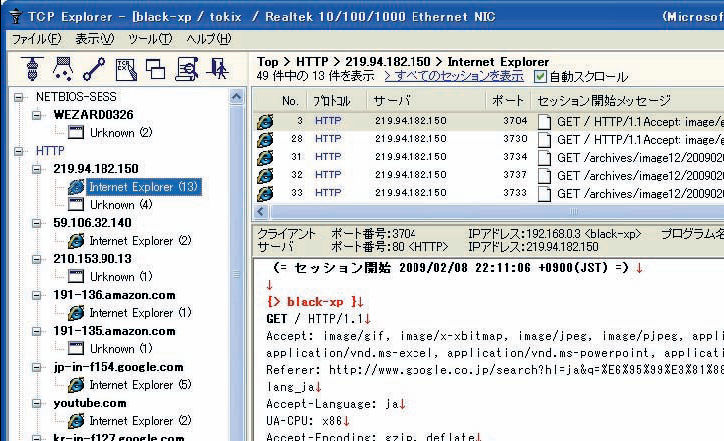The width and height of the screenshot is (724, 441).
Task: Collapse the 191-136.amazon.com tree node
Action: [36, 295]
